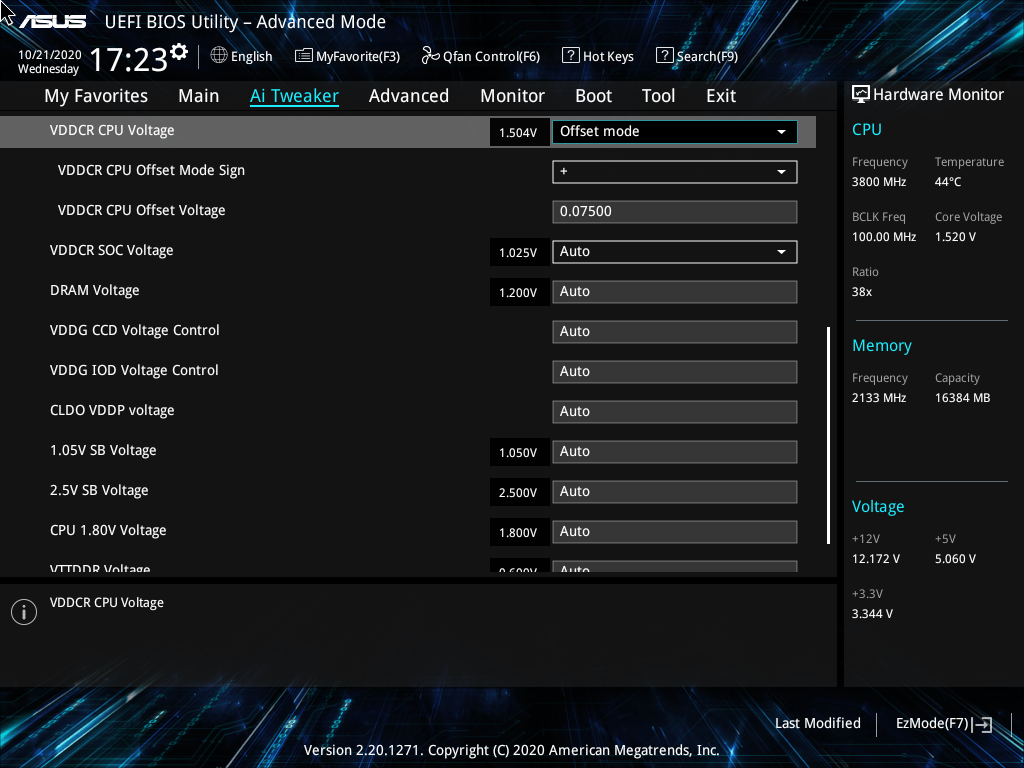This screenshot has width=1024, height=768.
Task: Open the Exit tab
Action: (x=721, y=96)
